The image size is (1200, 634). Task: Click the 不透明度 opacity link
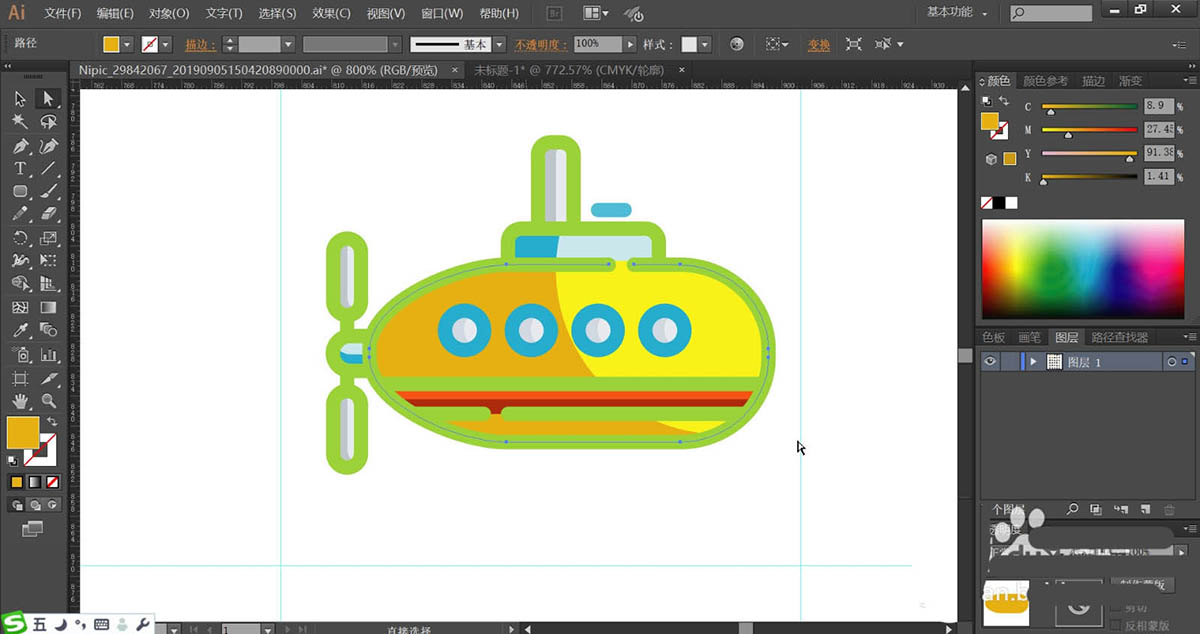[x=541, y=45]
